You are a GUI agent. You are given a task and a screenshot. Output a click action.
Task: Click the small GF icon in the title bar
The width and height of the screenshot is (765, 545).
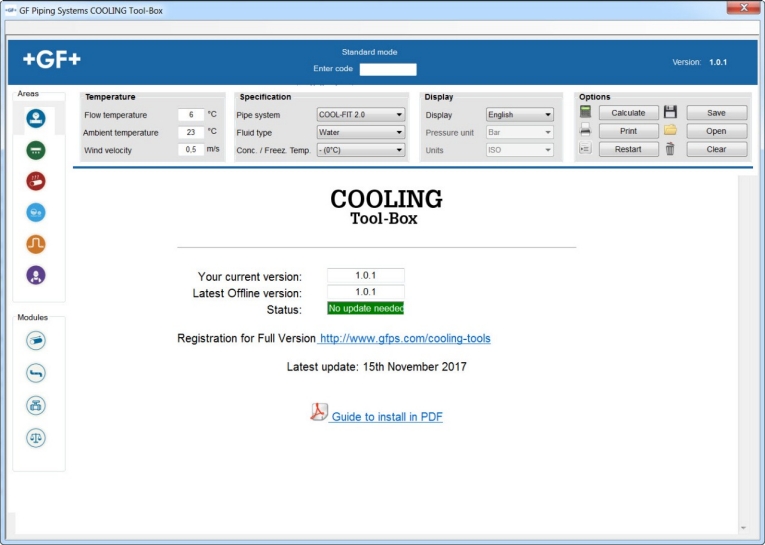pyautogui.click(x=10, y=10)
